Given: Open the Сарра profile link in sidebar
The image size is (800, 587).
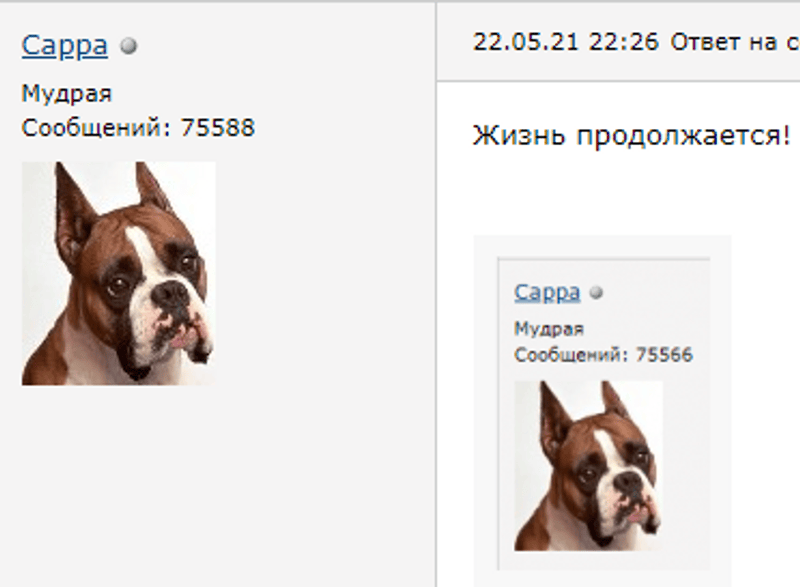Looking at the screenshot, I should click(x=65, y=45).
